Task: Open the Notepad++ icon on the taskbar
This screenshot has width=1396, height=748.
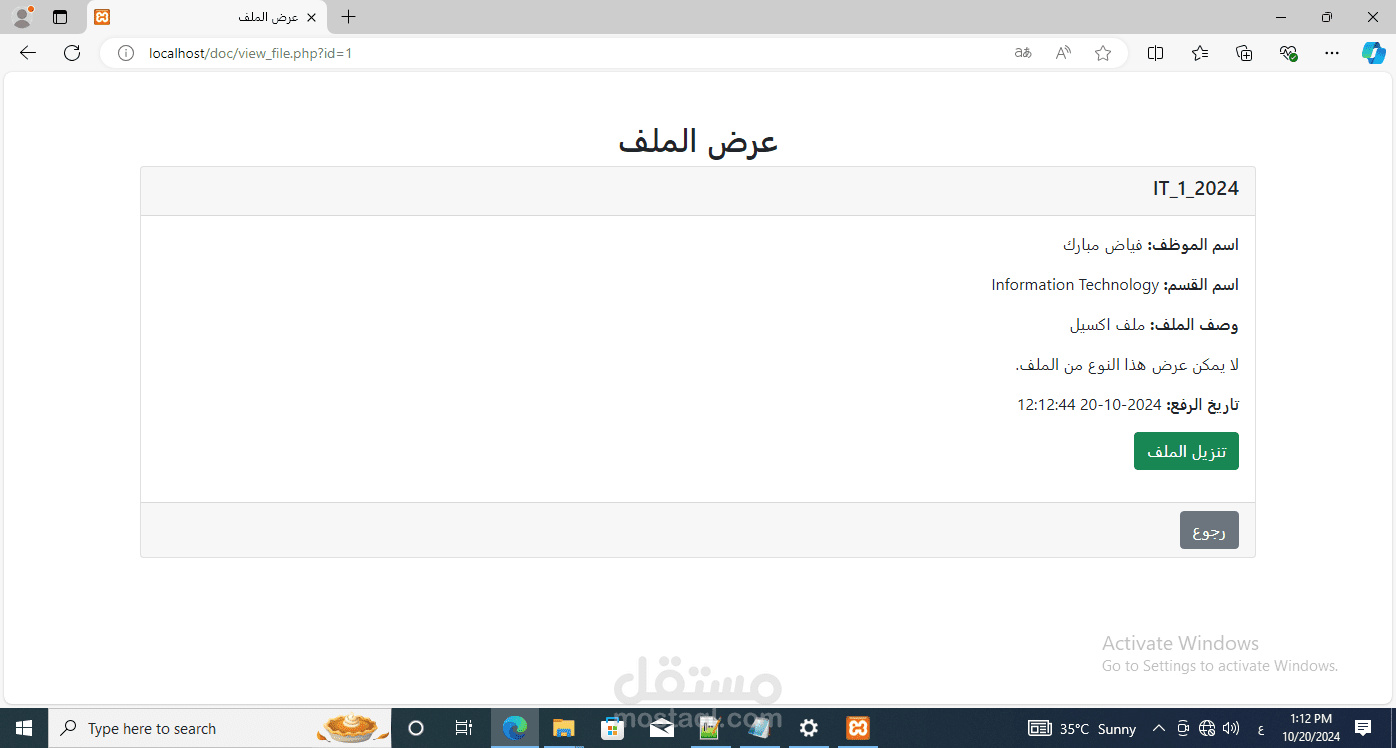Action: tap(711, 728)
